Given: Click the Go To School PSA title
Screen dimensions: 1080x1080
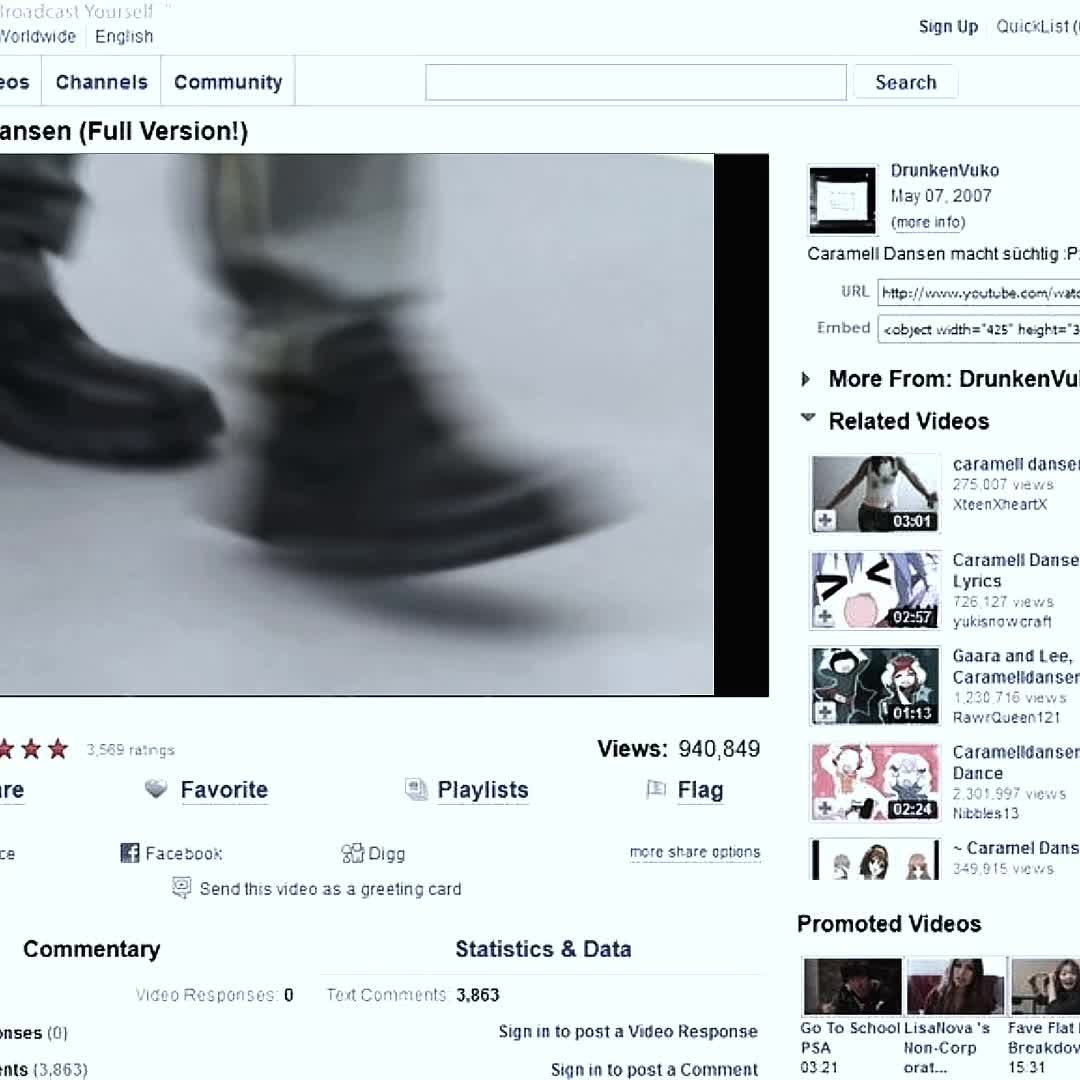Looking at the screenshot, I should coord(850,1037).
